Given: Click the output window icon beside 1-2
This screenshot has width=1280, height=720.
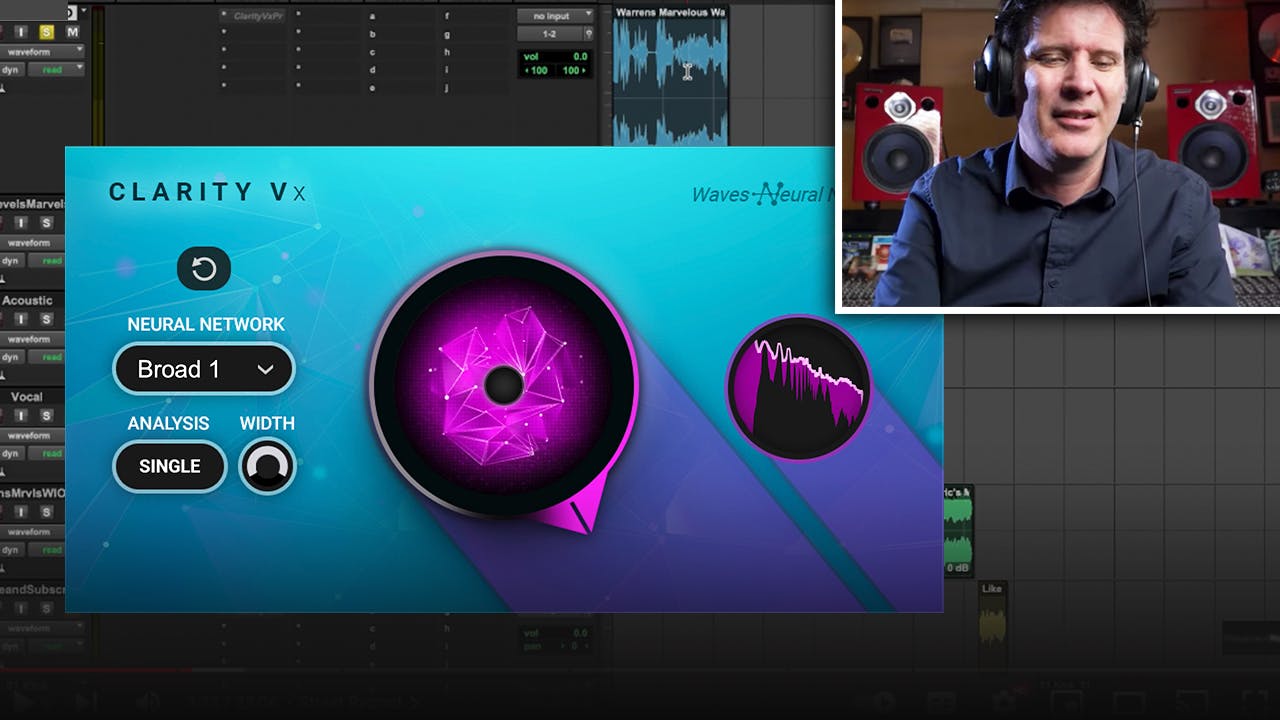Looking at the screenshot, I should point(588,33).
